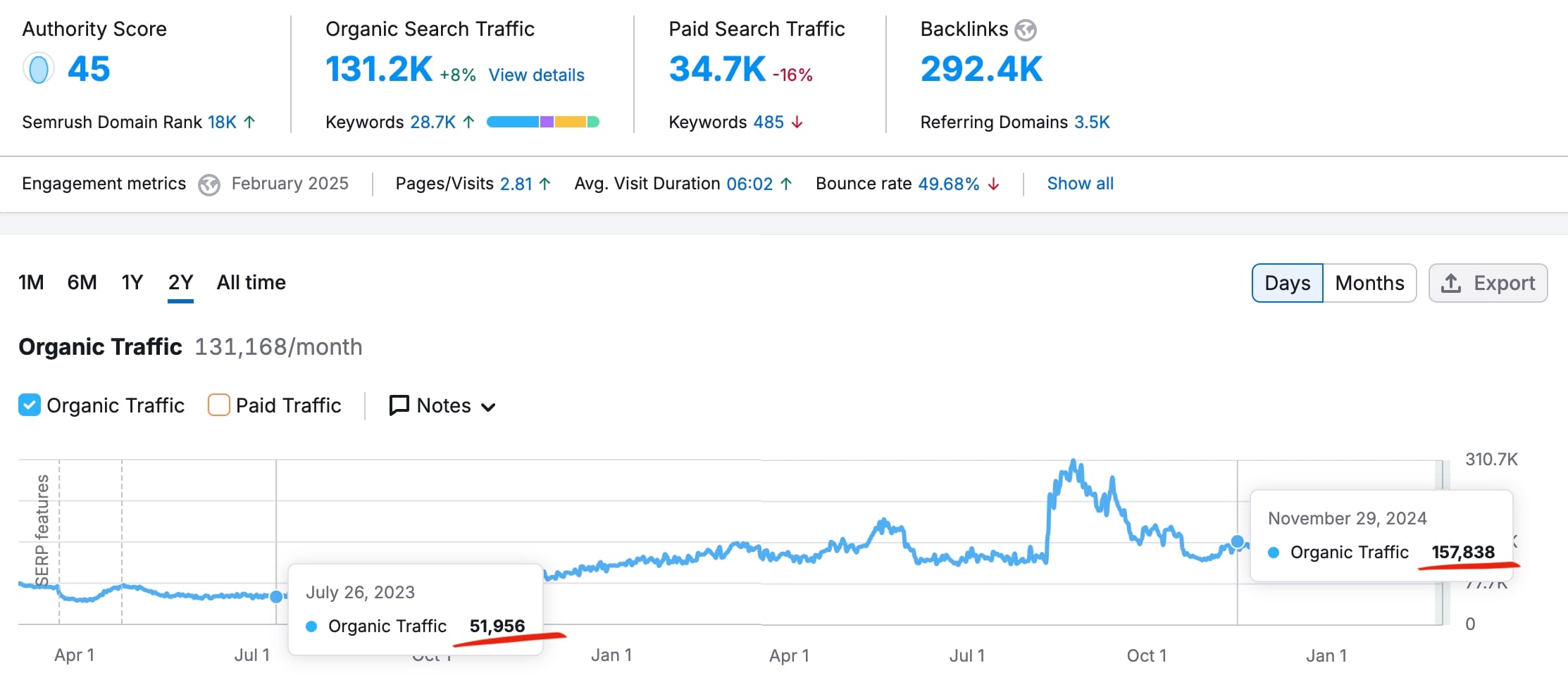The image size is (1568, 699).
Task: Open the Referring Domains 3.5K link
Action: click(1091, 122)
